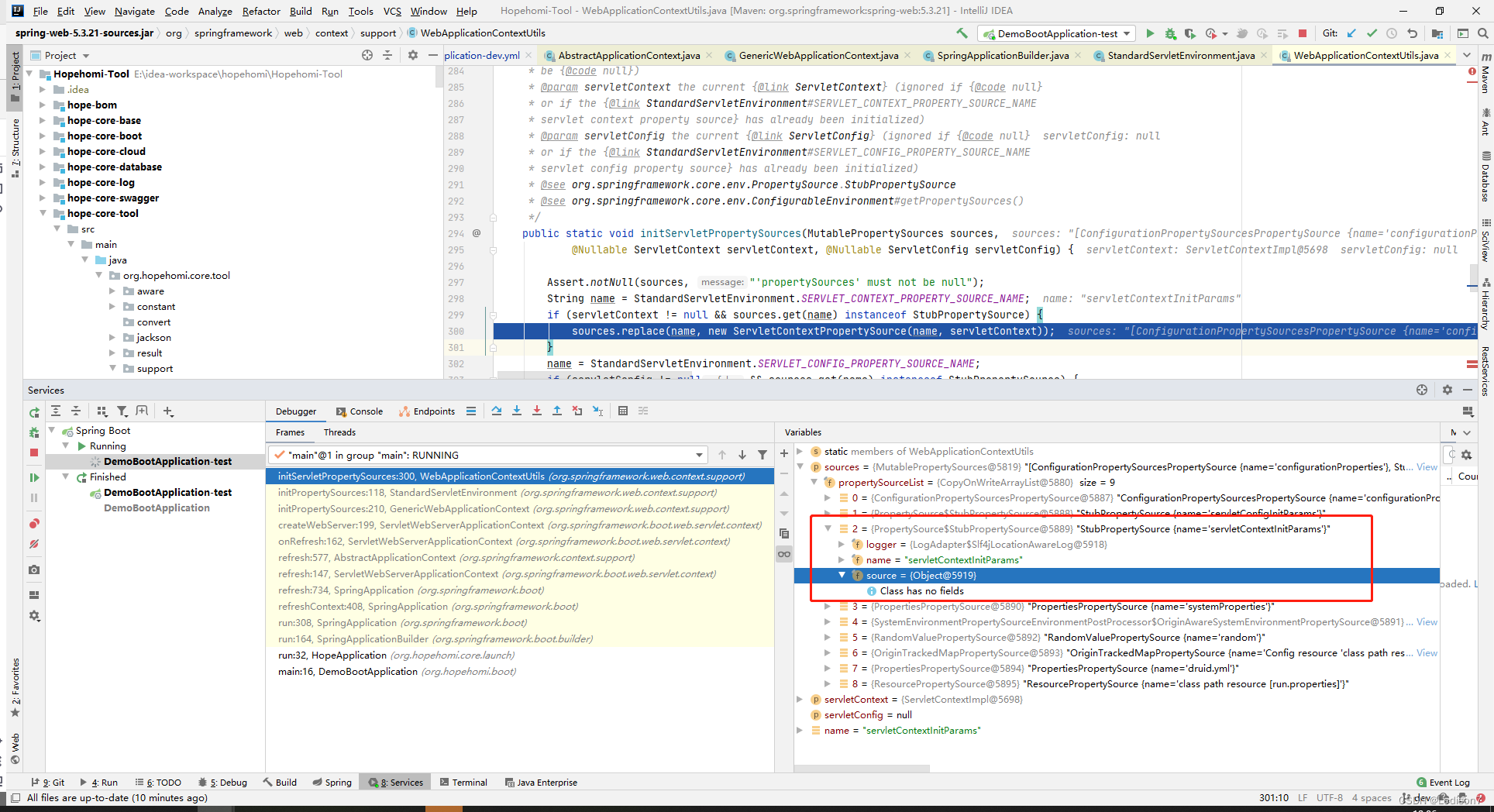The image size is (1494, 812).
Task: Open run configuration DemoBootApplication-test dropdown
Action: tap(1057, 33)
